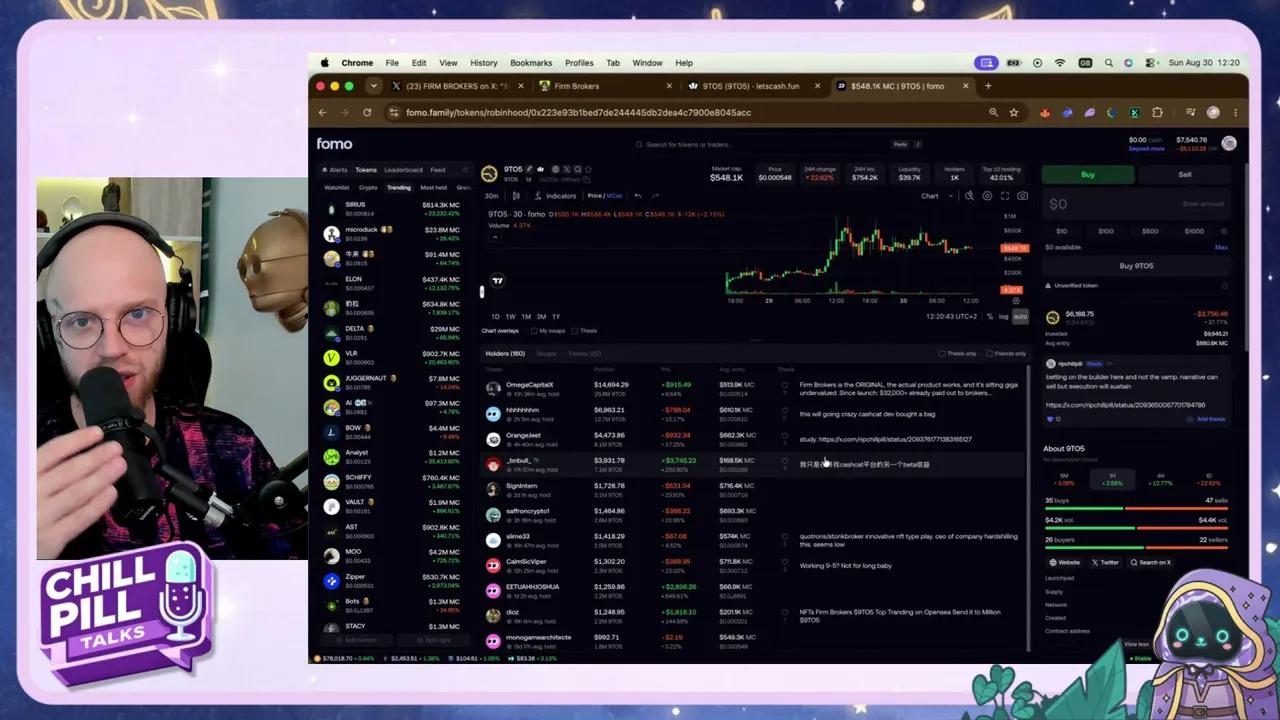This screenshot has width=1280, height=720.
Task: Toggle percent scale on the chart
Action: click(x=990, y=317)
